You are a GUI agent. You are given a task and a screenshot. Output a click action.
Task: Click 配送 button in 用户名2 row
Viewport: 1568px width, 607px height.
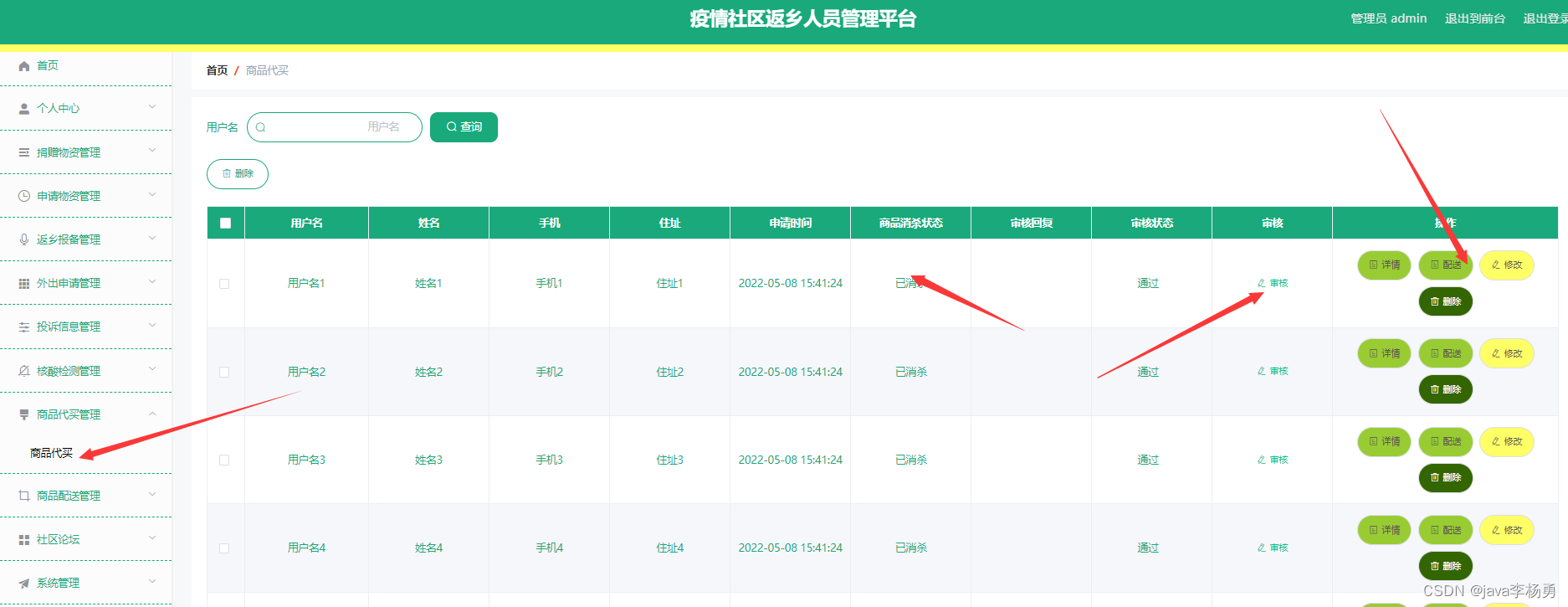click(x=1446, y=353)
